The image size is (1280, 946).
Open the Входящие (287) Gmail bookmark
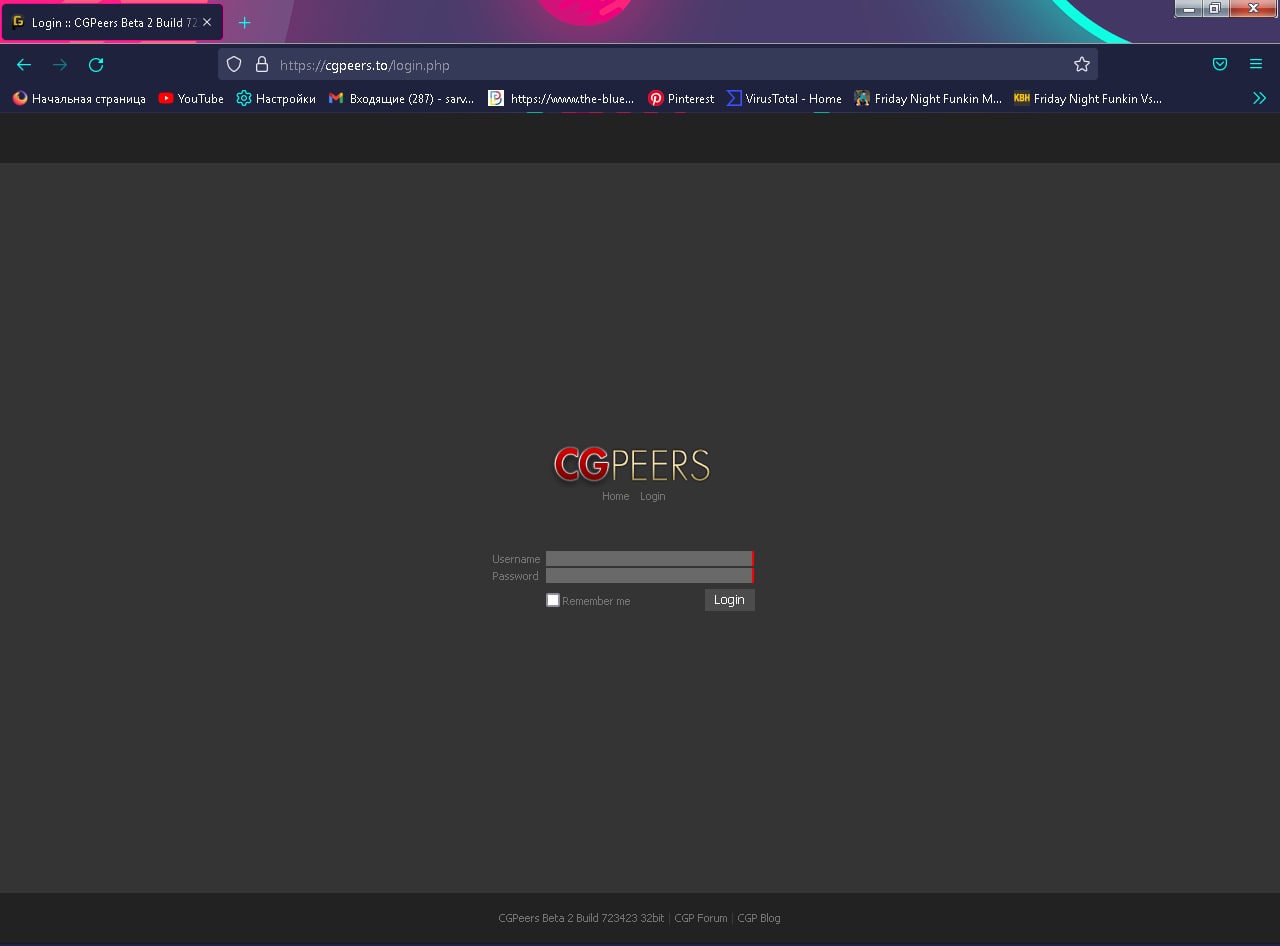(x=401, y=98)
